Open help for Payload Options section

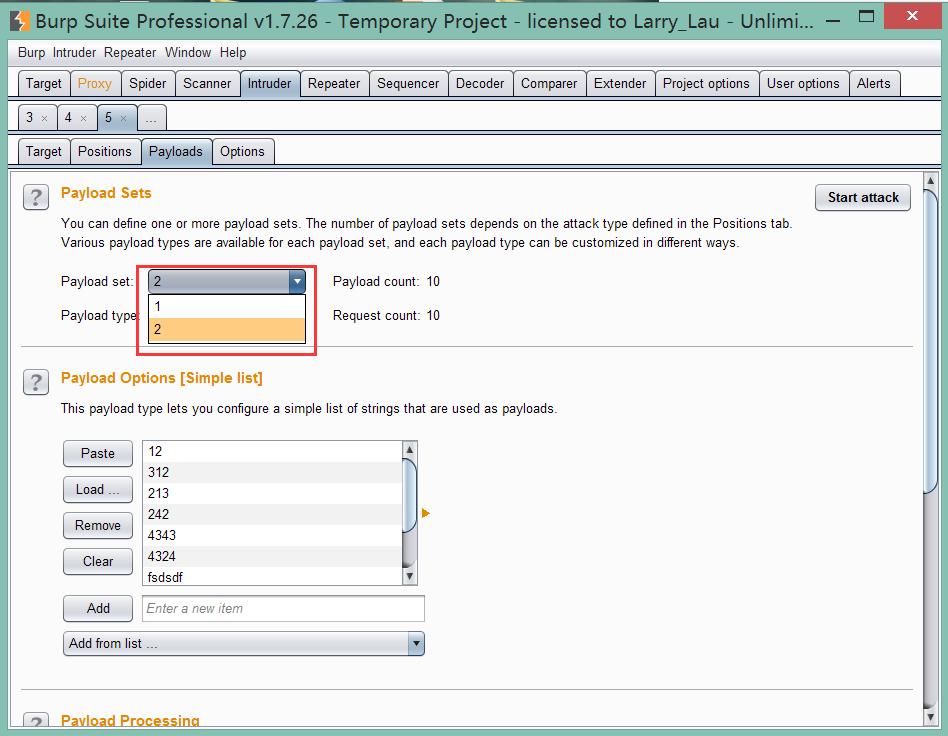pyautogui.click(x=36, y=382)
